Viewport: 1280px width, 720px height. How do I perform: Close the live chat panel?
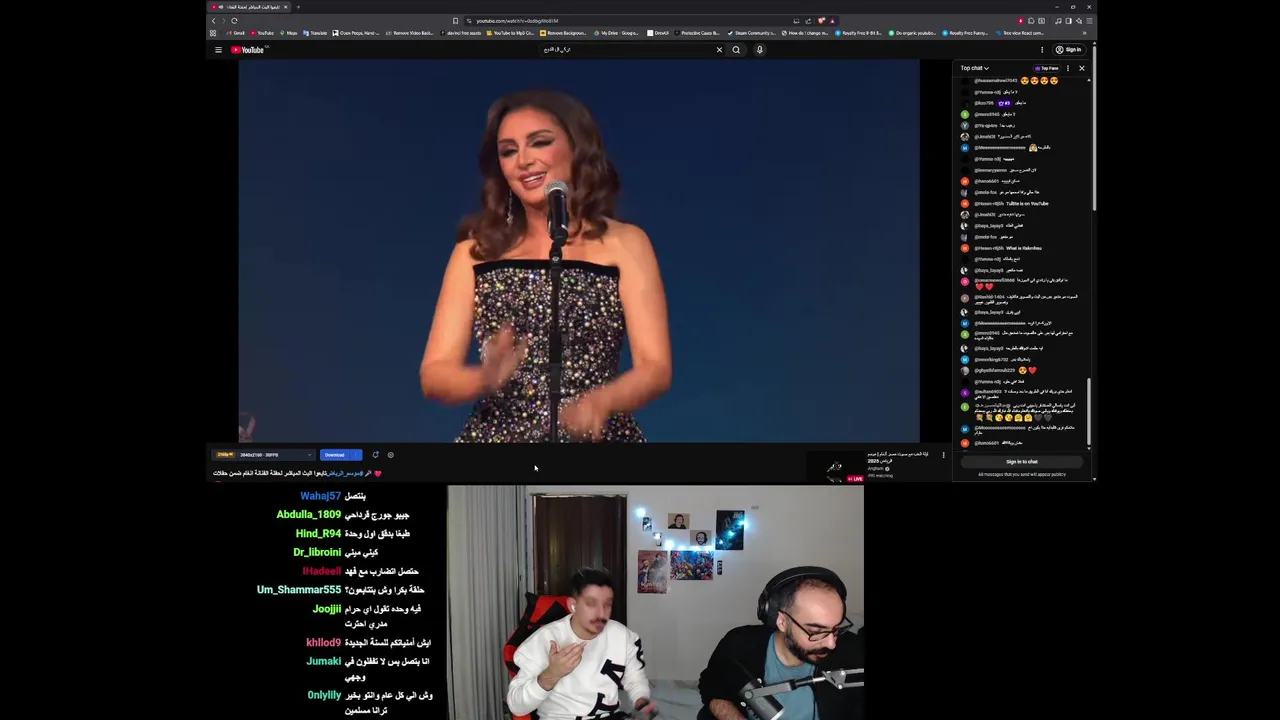(1081, 68)
